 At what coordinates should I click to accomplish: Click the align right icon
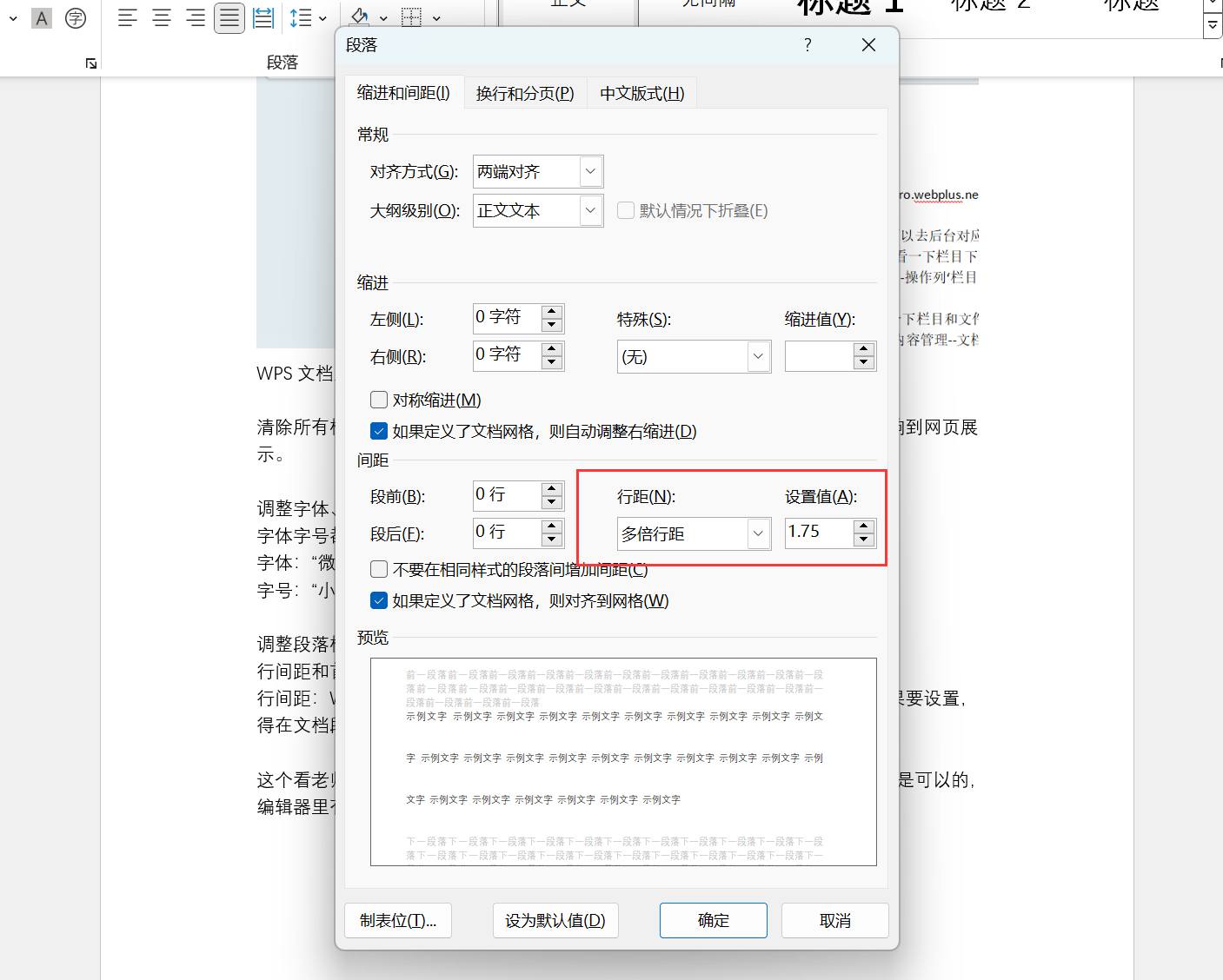pyautogui.click(x=196, y=18)
